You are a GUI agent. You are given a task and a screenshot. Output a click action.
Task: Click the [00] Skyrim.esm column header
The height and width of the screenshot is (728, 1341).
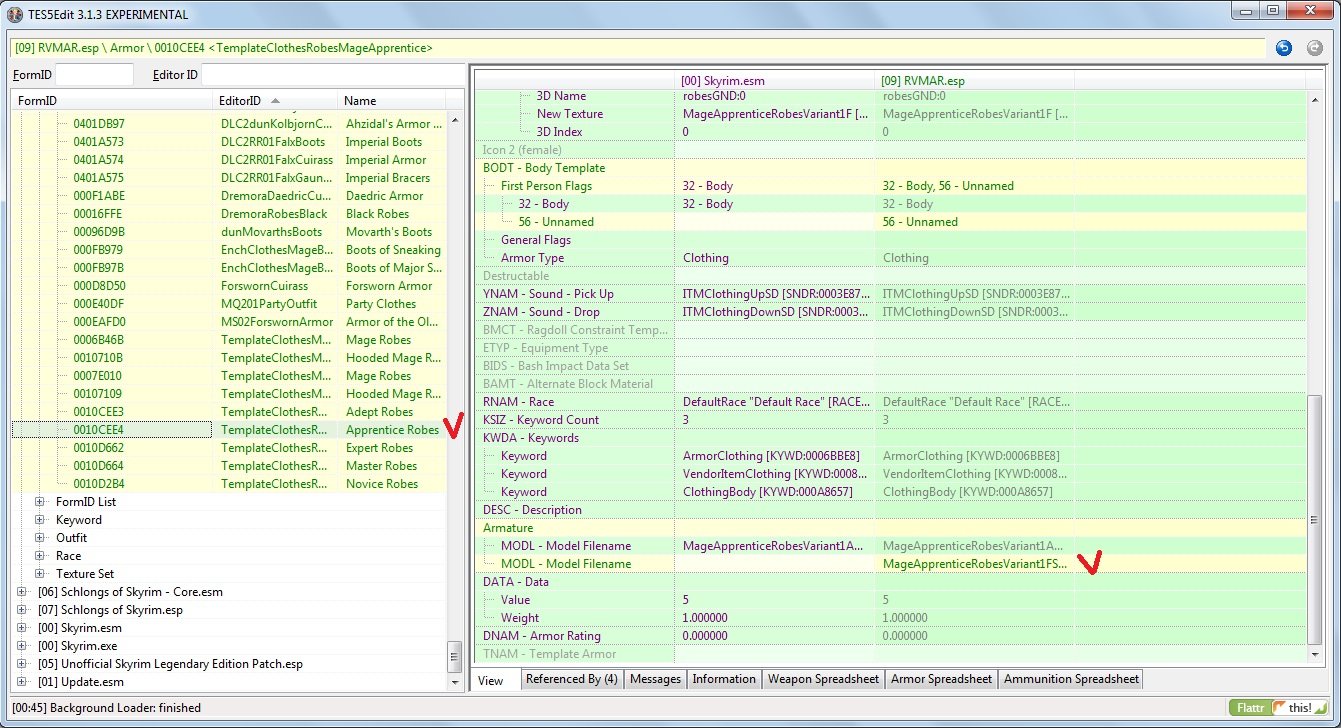(x=775, y=80)
